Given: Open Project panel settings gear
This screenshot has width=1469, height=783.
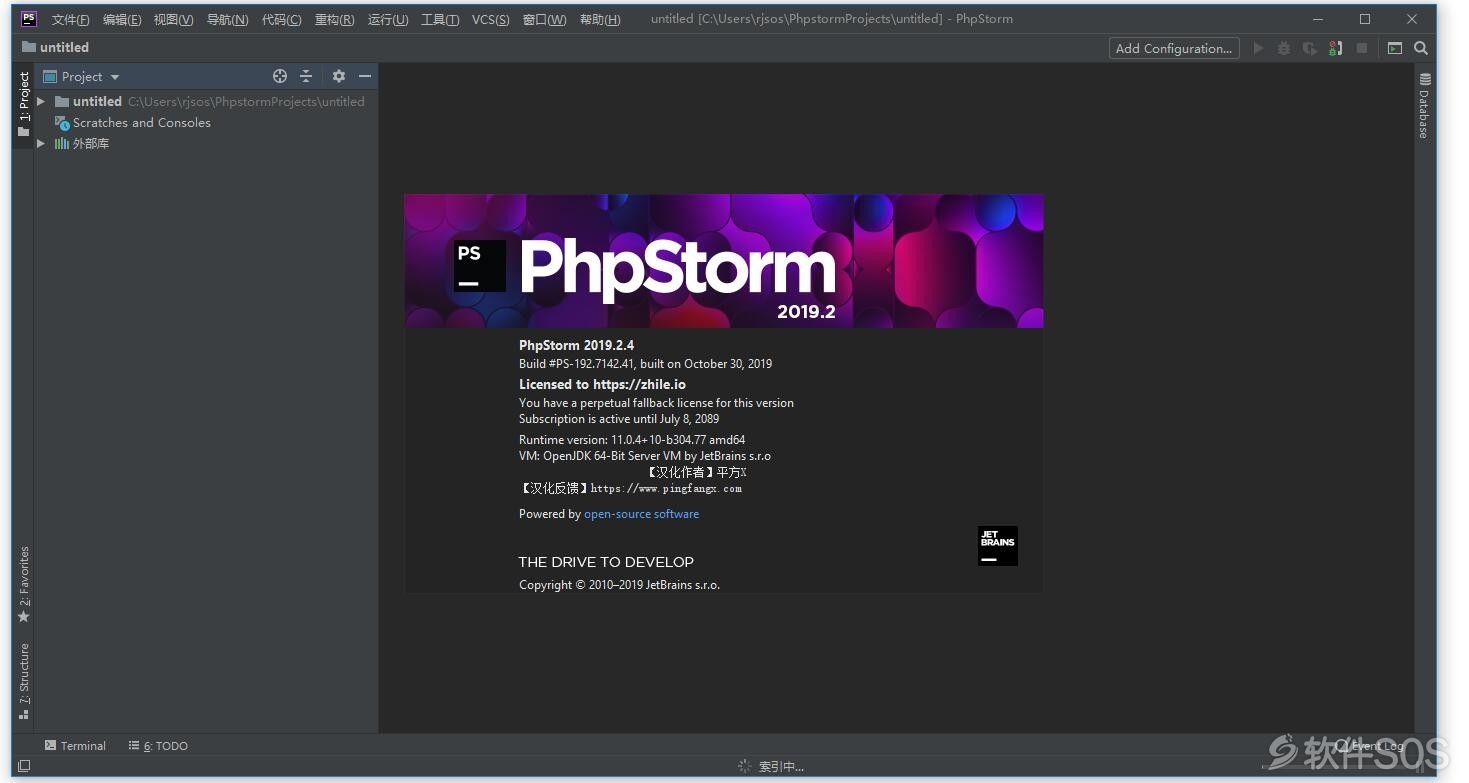Looking at the screenshot, I should tap(339, 76).
